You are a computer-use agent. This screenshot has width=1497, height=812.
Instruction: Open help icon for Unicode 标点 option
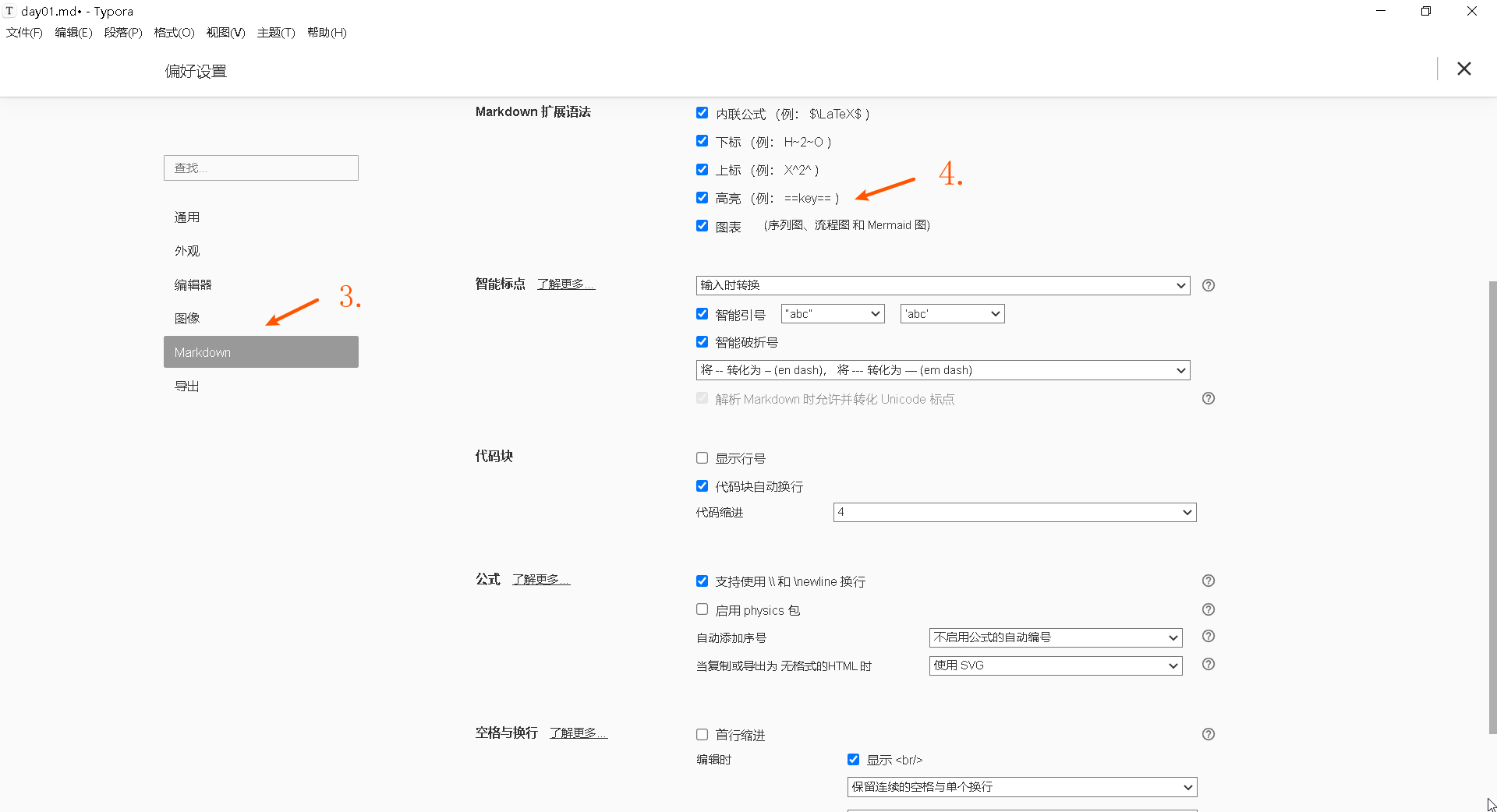tap(1209, 398)
